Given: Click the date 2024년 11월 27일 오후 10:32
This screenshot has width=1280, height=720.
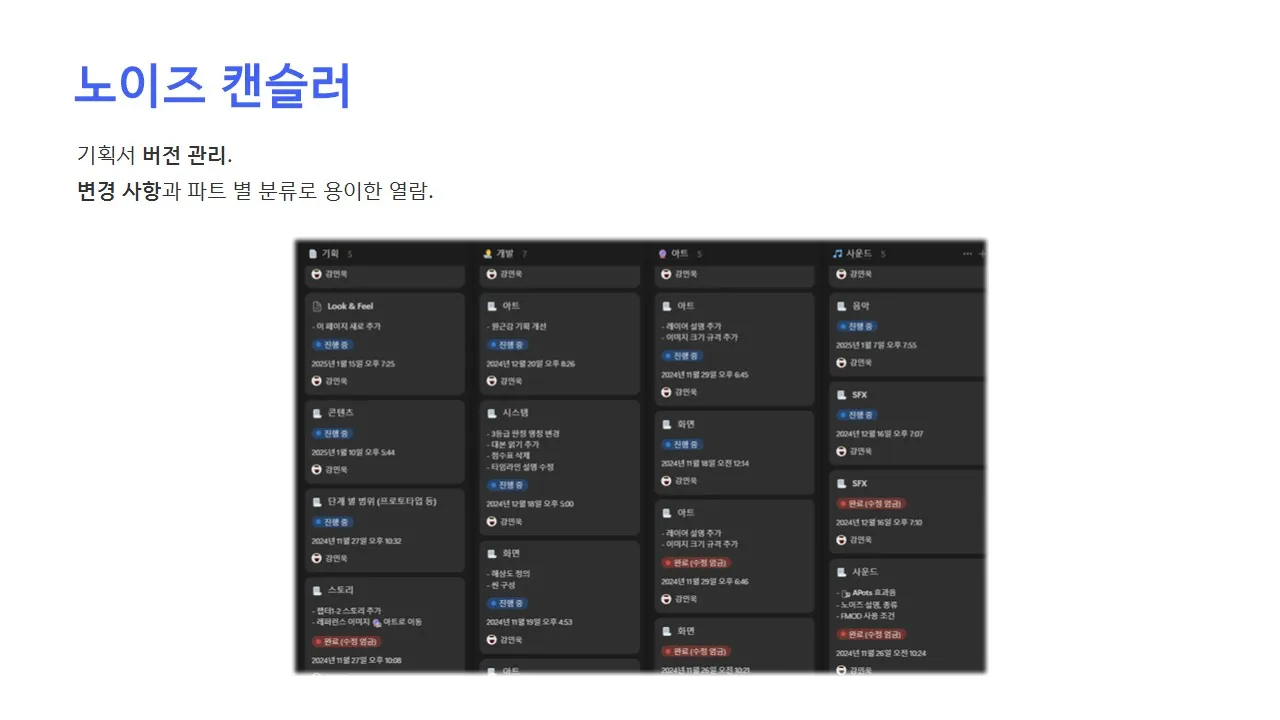Looking at the screenshot, I should [x=356, y=541].
